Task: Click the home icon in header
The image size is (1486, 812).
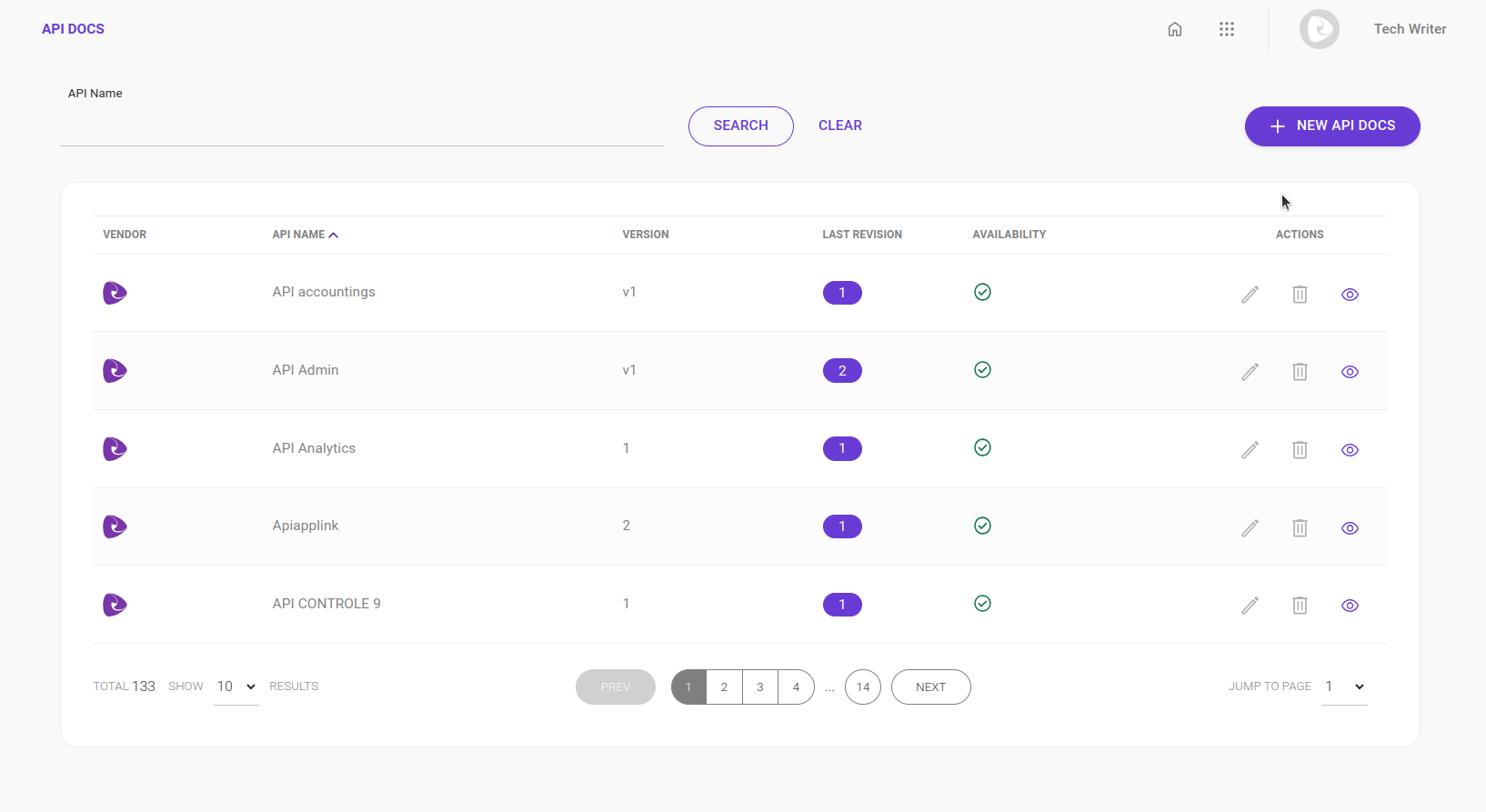Action: click(1175, 29)
